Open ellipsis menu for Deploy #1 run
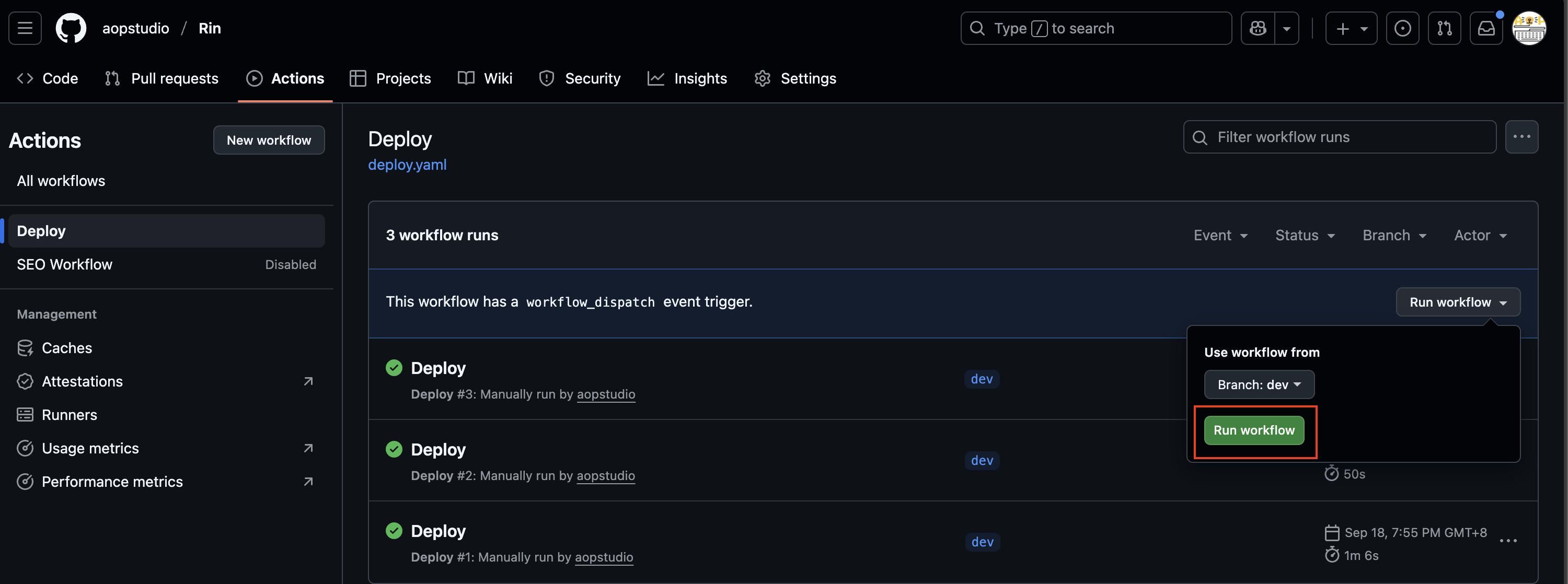Screen dimensions: 1568x584 [x=1508, y=541]
